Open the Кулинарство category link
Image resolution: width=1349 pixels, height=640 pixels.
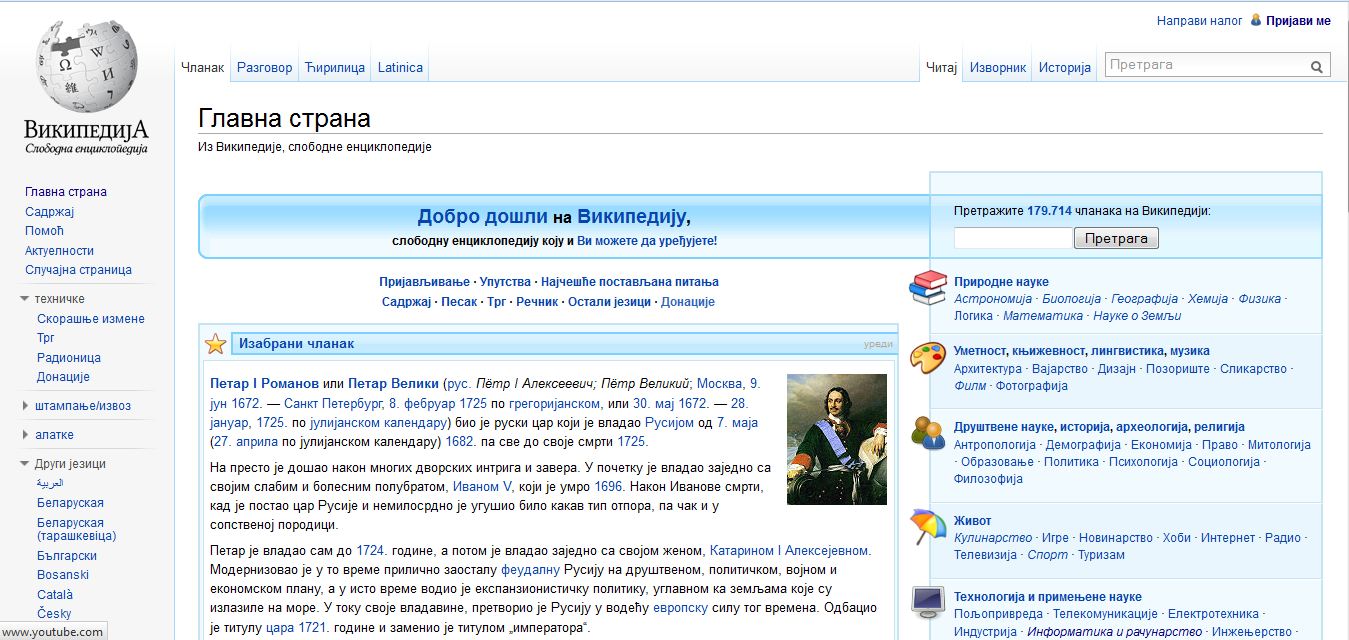click(x=993, y=538)
